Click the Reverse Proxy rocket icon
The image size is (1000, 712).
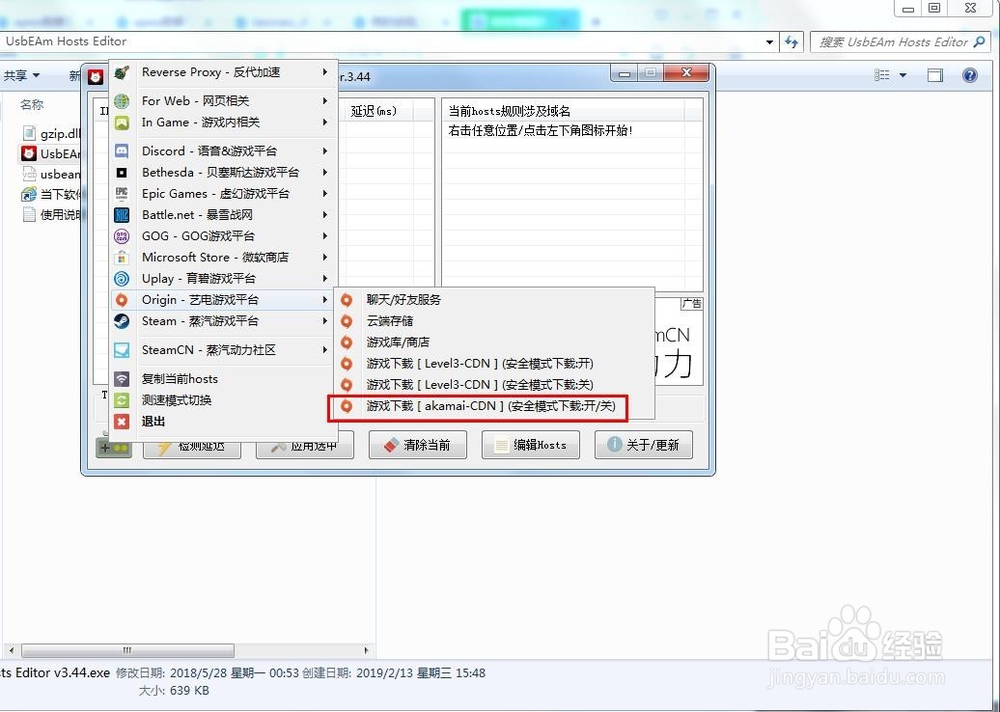[121, 73]
